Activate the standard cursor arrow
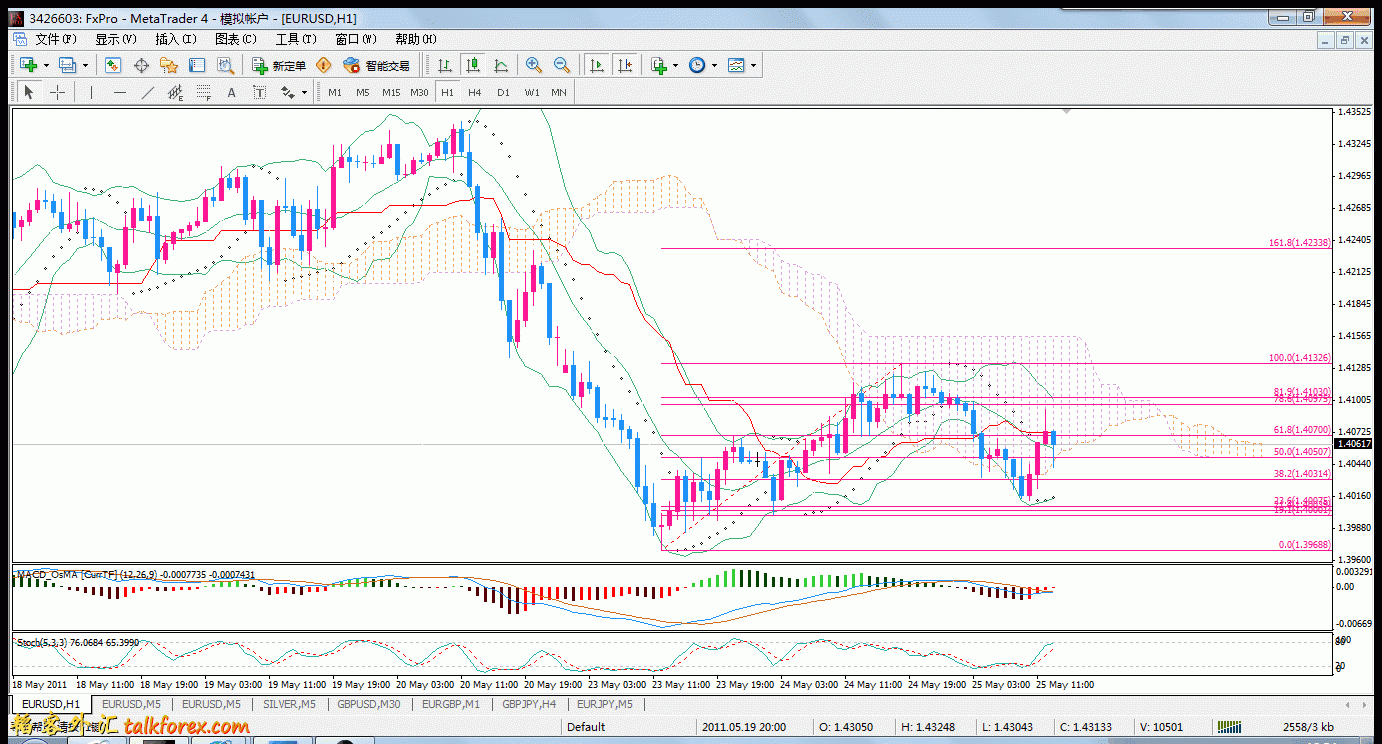Viewport: 1382px width, 744px height. [x=28, y=92]
